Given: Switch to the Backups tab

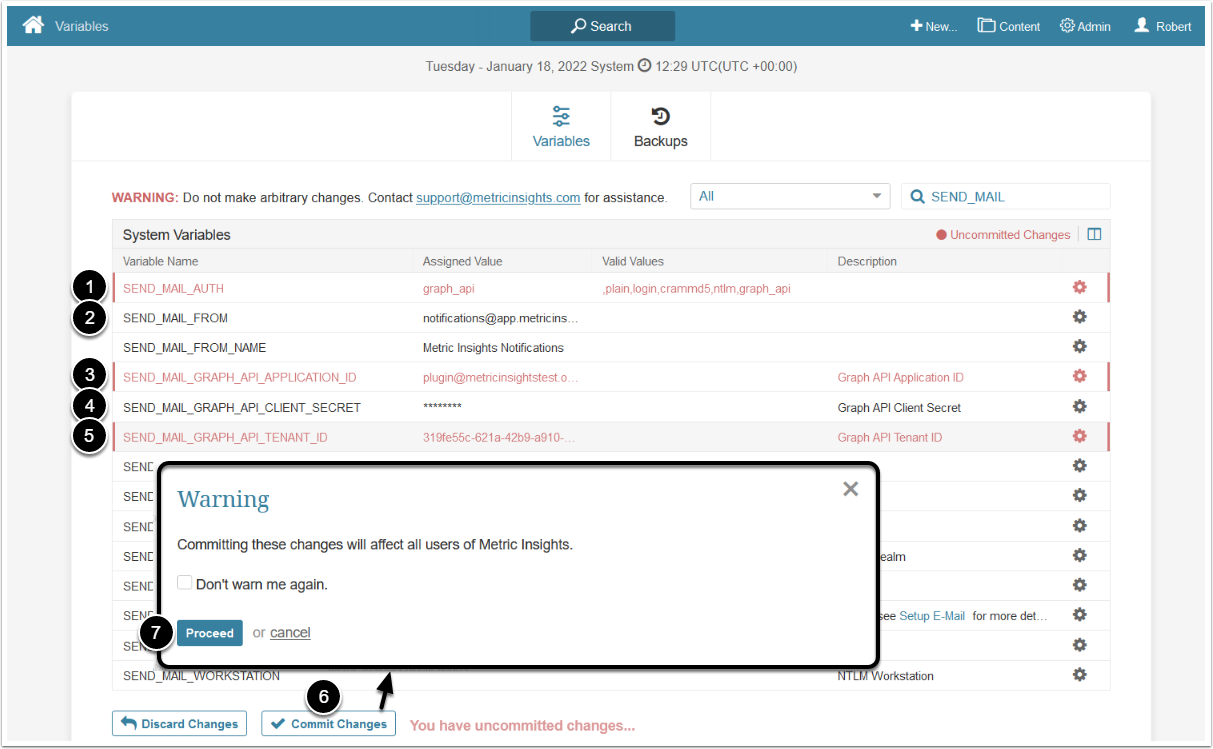Looking at the screenshot, I should coord(661,127).
